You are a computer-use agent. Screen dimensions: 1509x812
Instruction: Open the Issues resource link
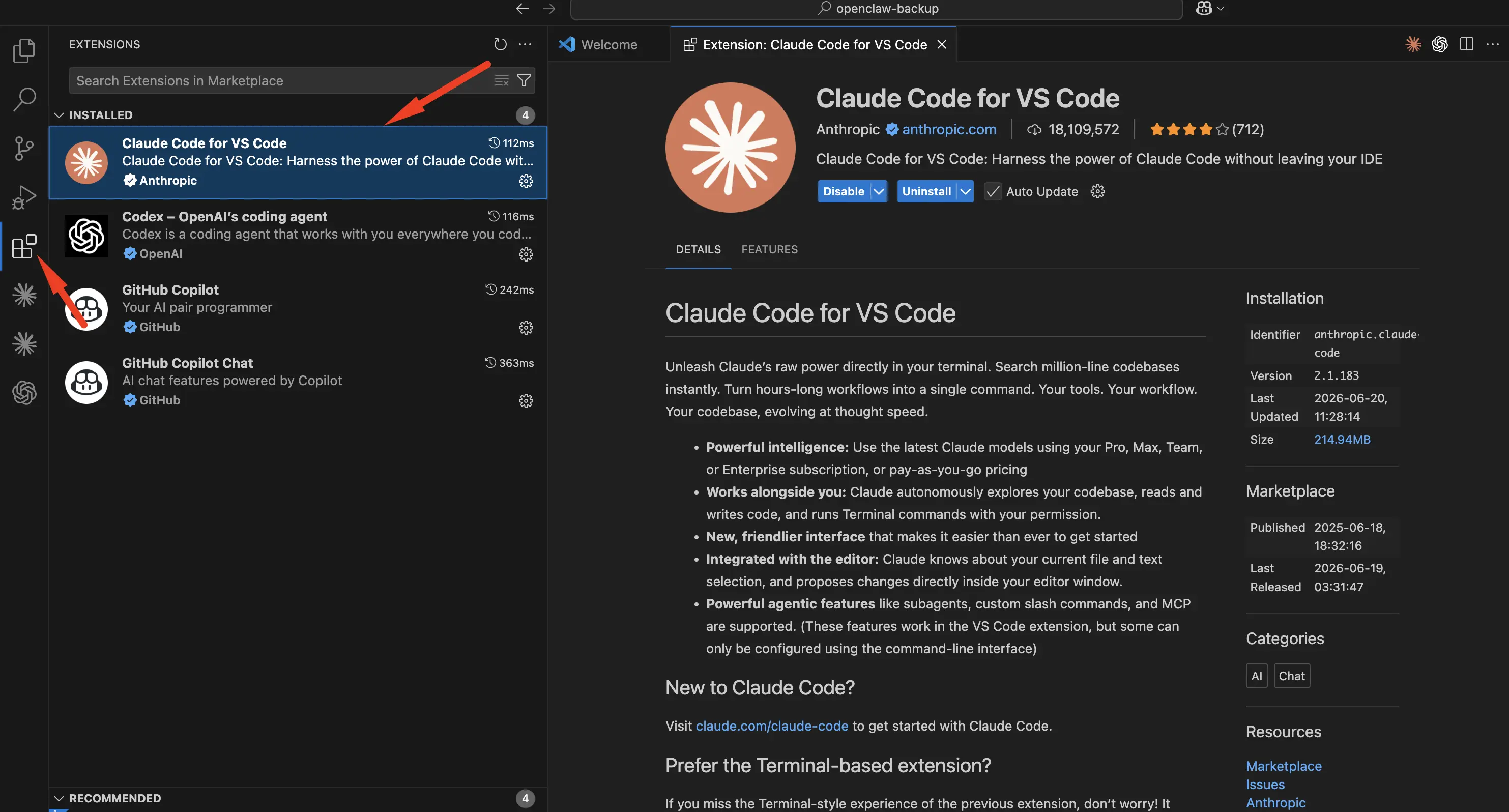[1265, 784]
